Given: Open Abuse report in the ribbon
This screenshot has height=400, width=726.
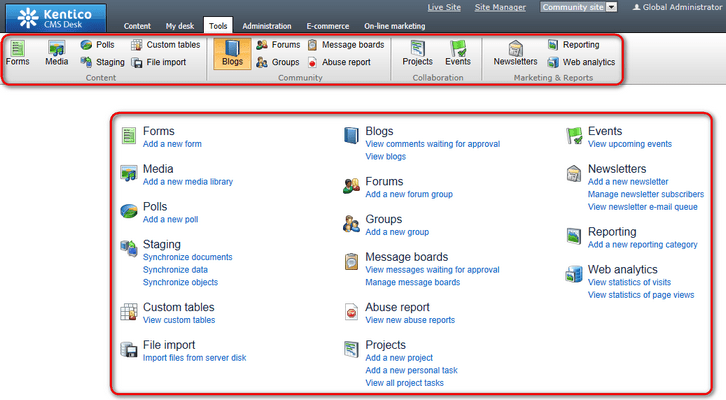Looking at the screenshot, I should 339,62.
